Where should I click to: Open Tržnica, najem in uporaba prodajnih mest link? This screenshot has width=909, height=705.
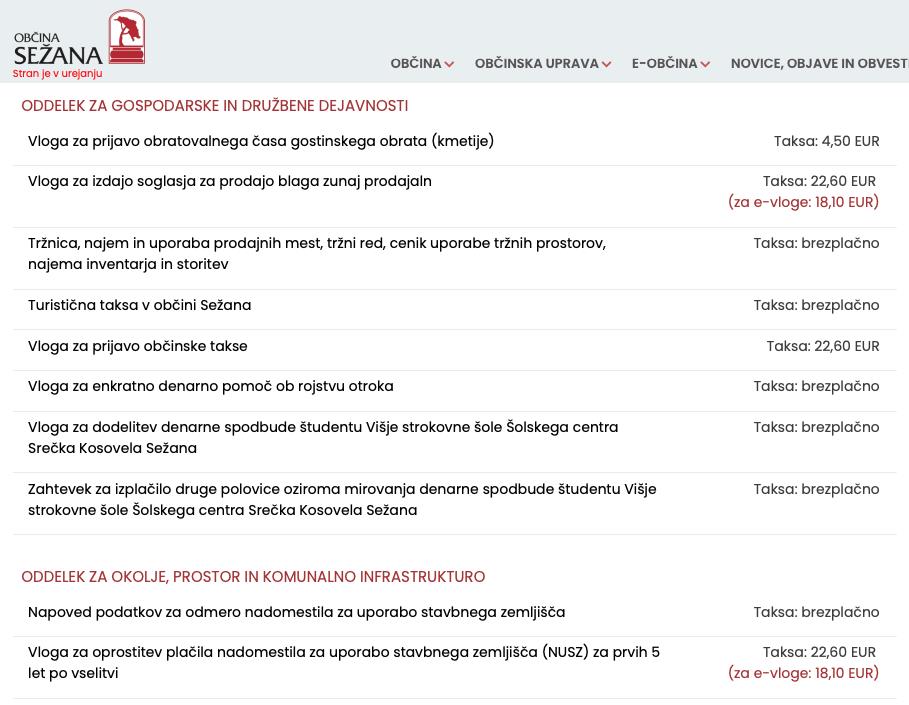click(x=317, y=253)
